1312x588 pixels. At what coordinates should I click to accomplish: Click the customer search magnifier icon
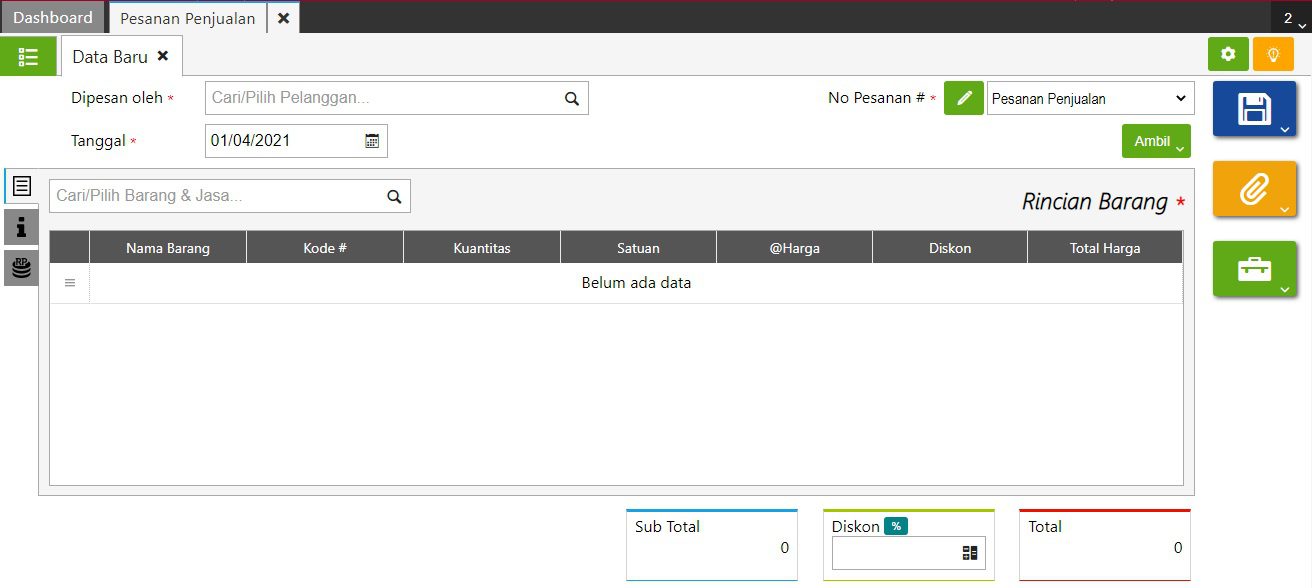pos(572,99)
